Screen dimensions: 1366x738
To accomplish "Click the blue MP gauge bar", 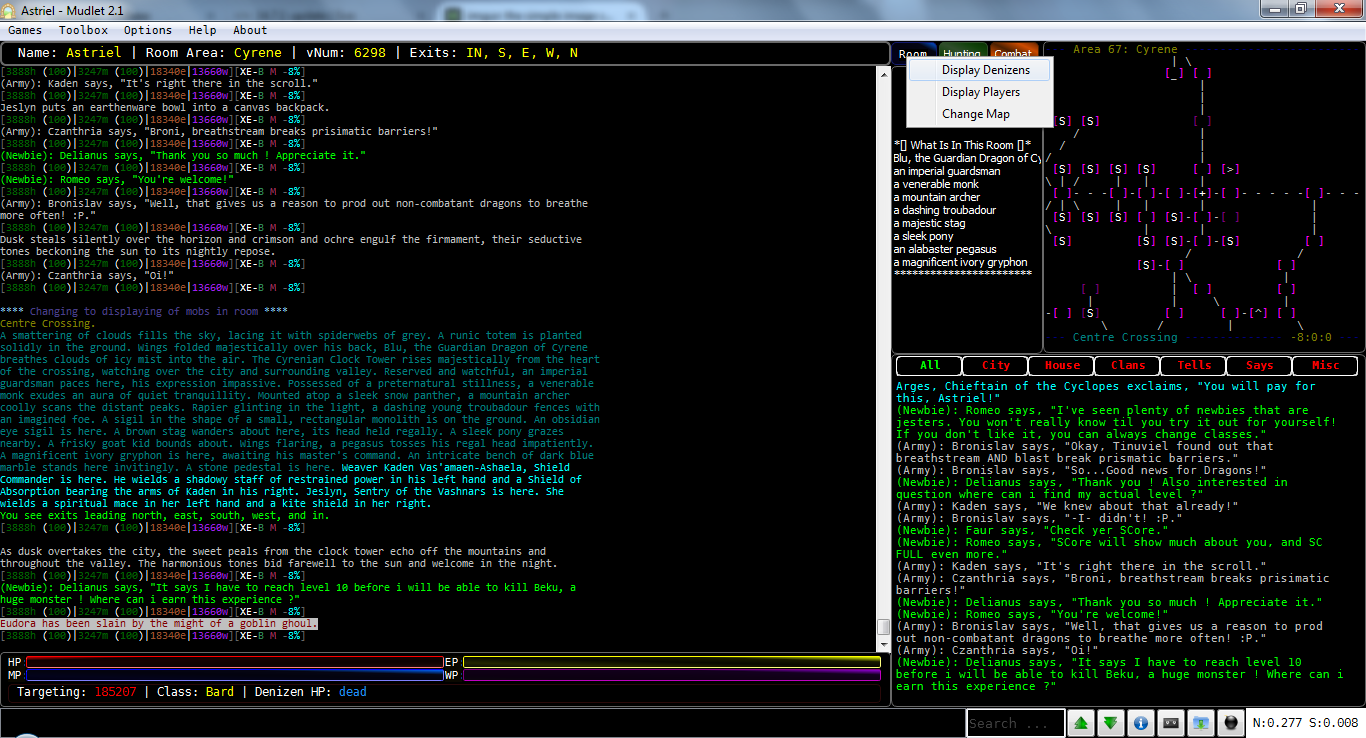I will [x=235, y=675].
